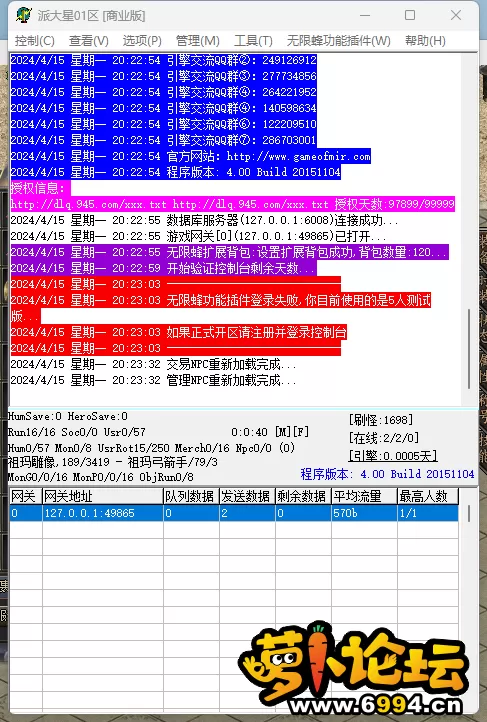Click the 发送数据 column header

(x=247, y=496)
